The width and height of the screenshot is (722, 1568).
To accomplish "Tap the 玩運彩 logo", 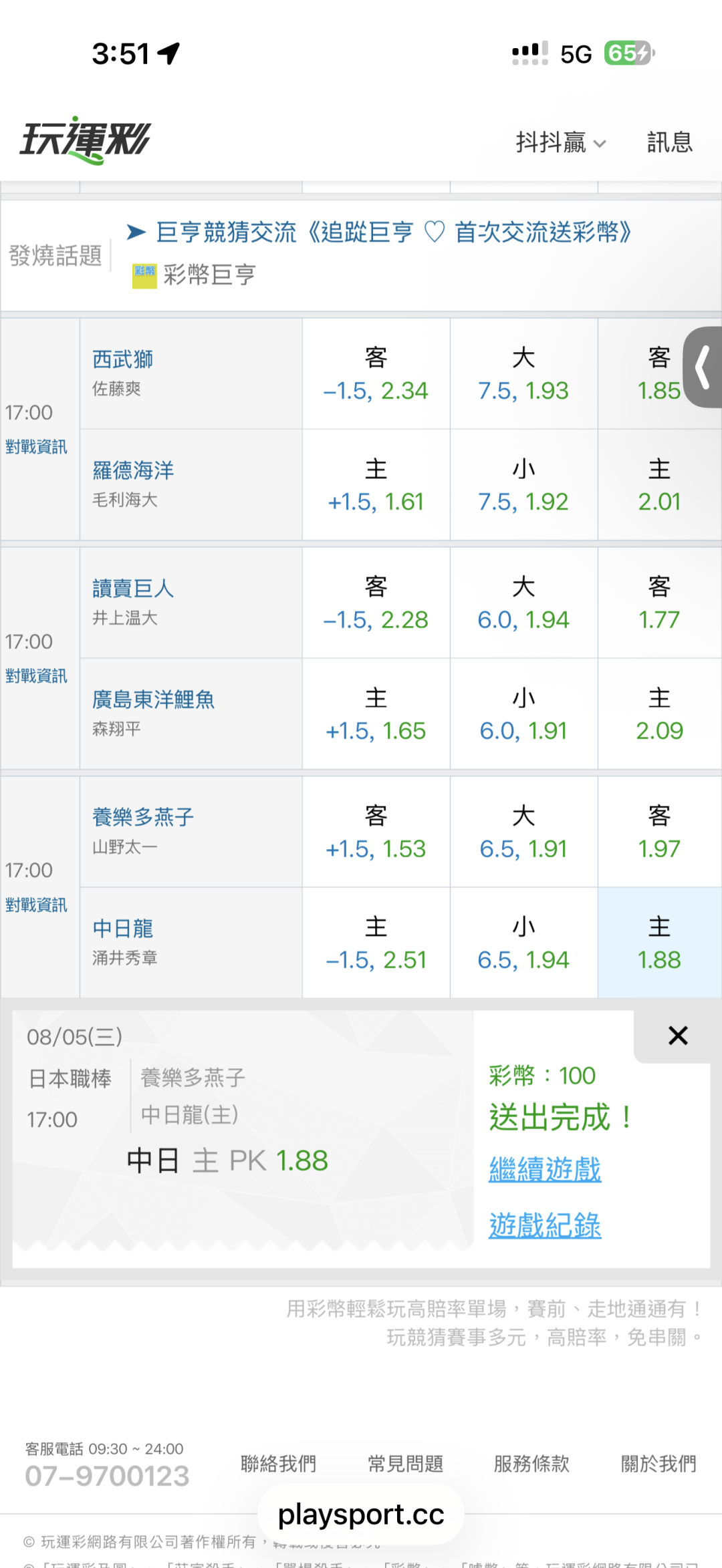I will 86,140.
